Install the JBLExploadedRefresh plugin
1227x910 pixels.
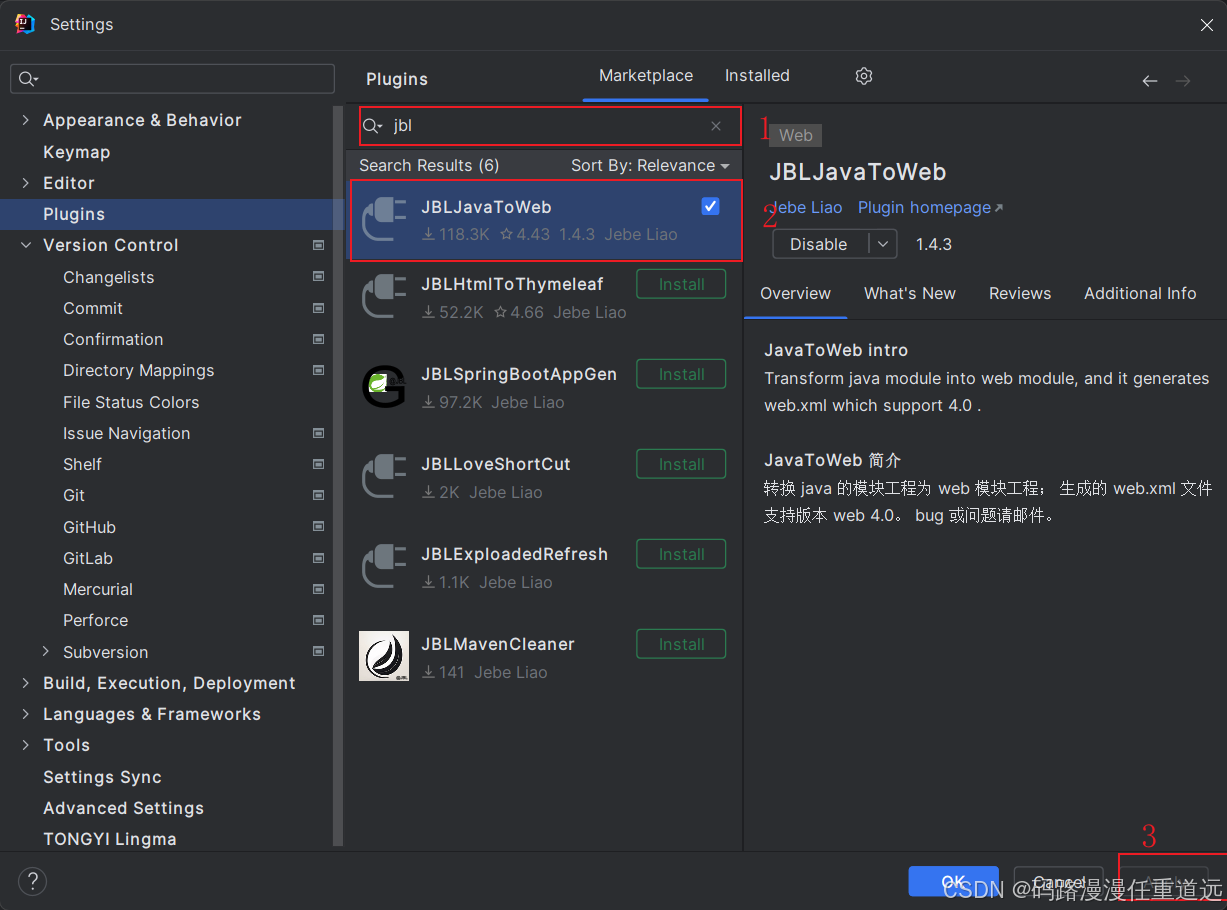[x=681, y=554]
